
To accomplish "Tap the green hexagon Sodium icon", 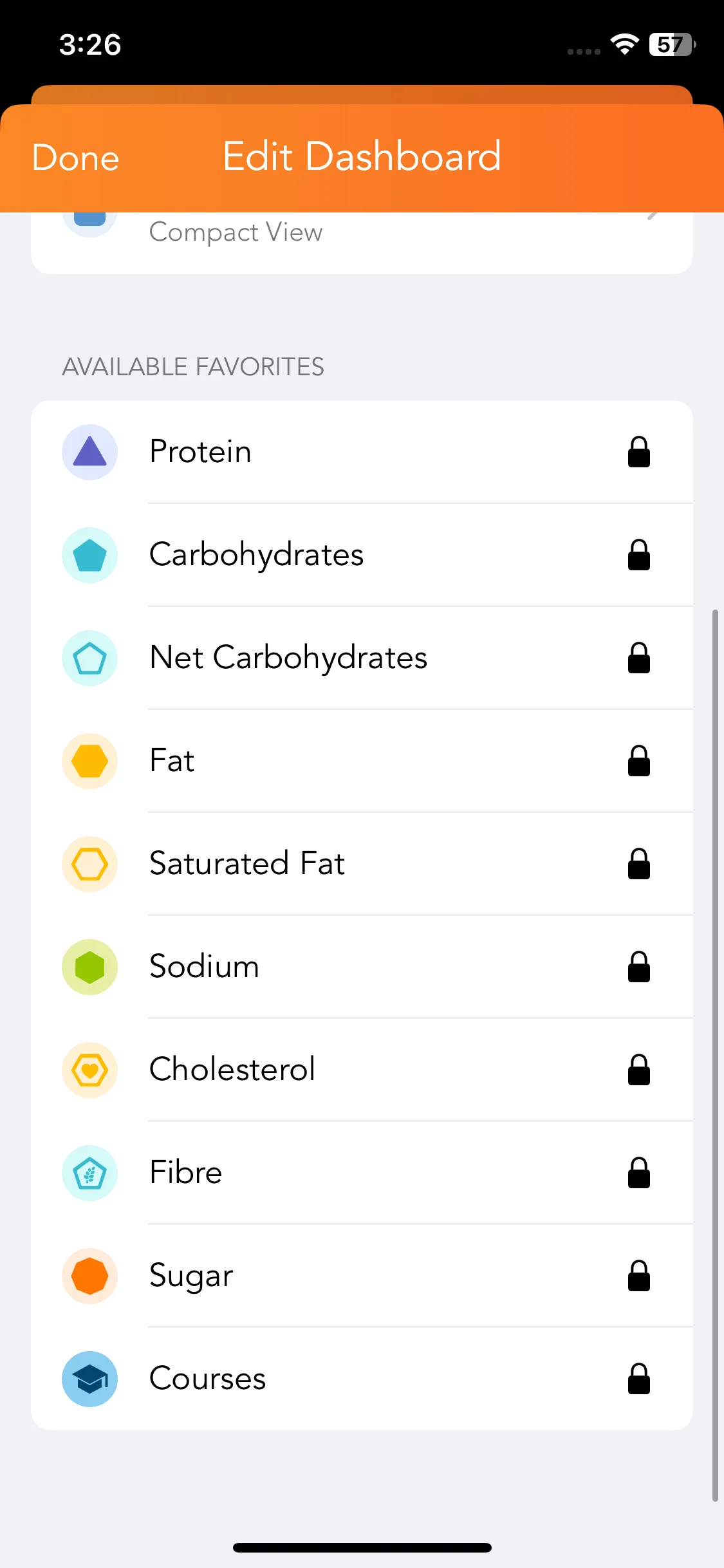I will coord(89,967).
